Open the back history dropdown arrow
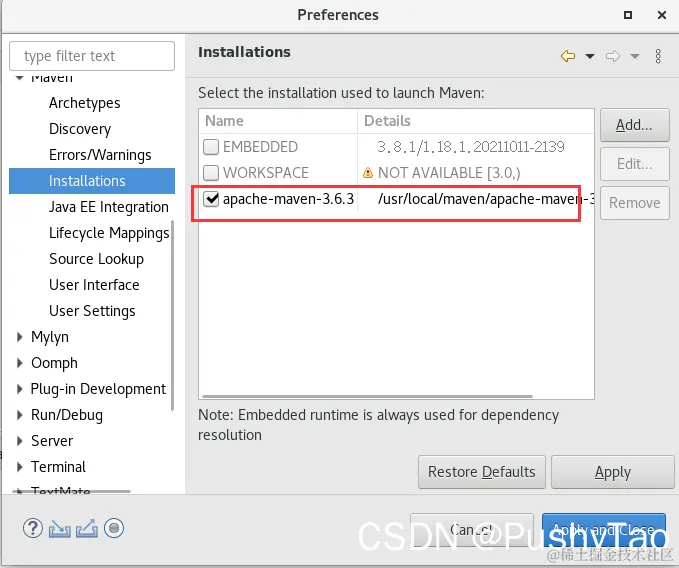This screenshot has width=679, height=568. 590,56
